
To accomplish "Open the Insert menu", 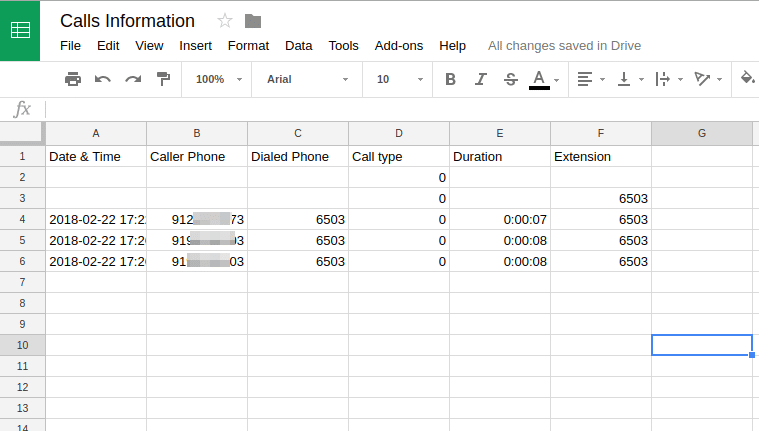I will 196,46.
